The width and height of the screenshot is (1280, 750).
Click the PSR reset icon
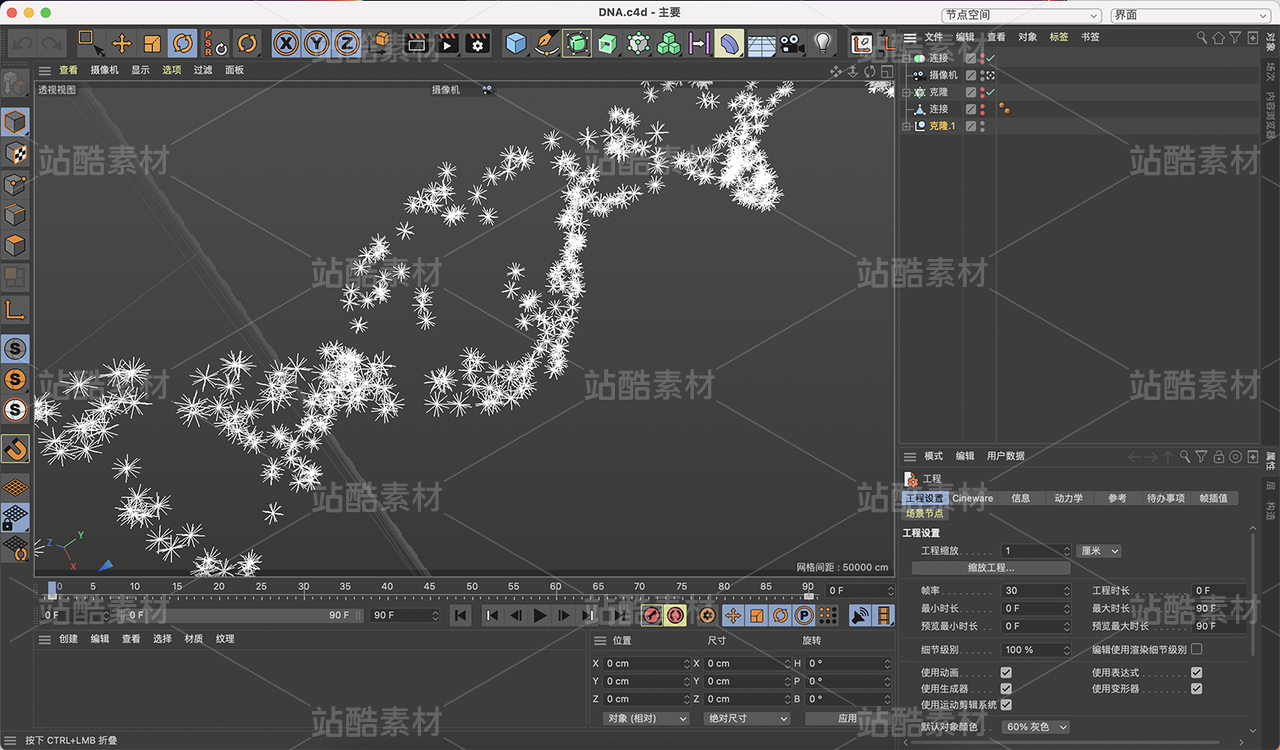pos(214,43)
